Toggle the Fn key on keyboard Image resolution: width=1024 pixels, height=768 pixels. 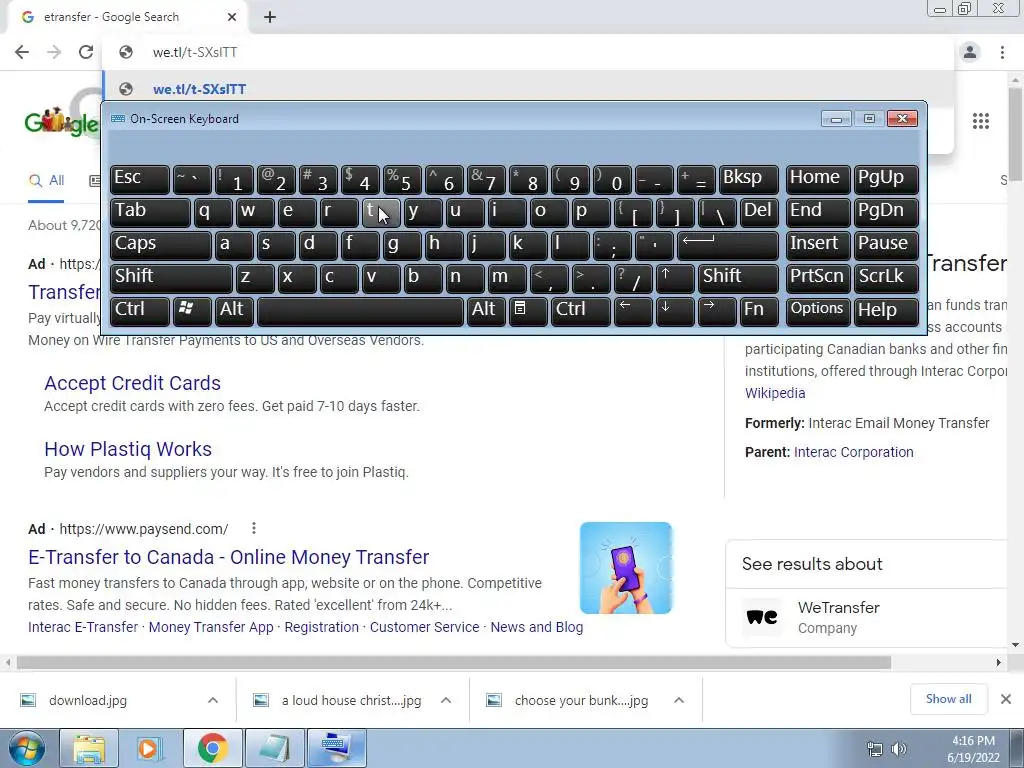pos(760,310)
